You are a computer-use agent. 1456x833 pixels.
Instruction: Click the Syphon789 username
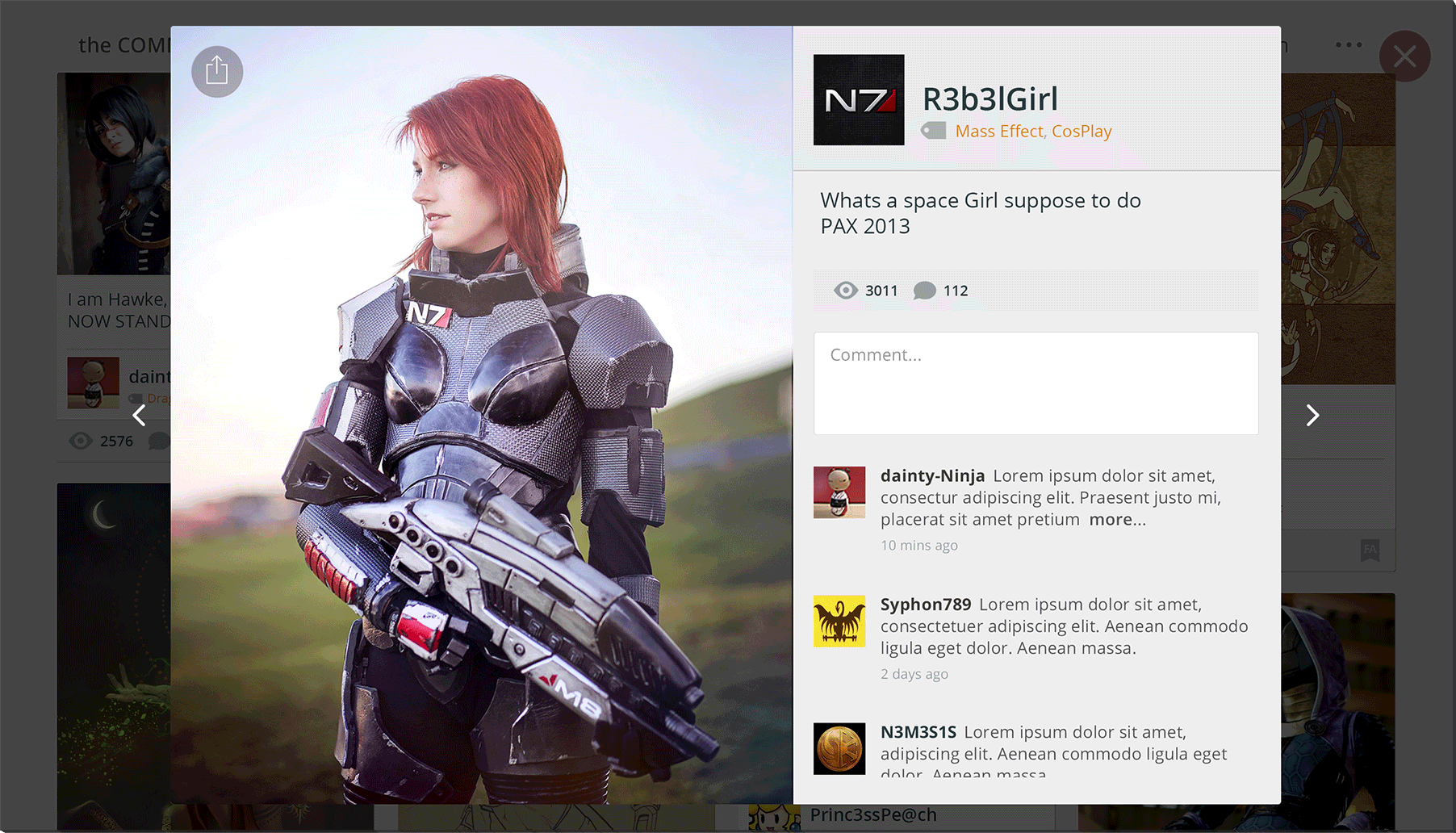coord(926,605)
